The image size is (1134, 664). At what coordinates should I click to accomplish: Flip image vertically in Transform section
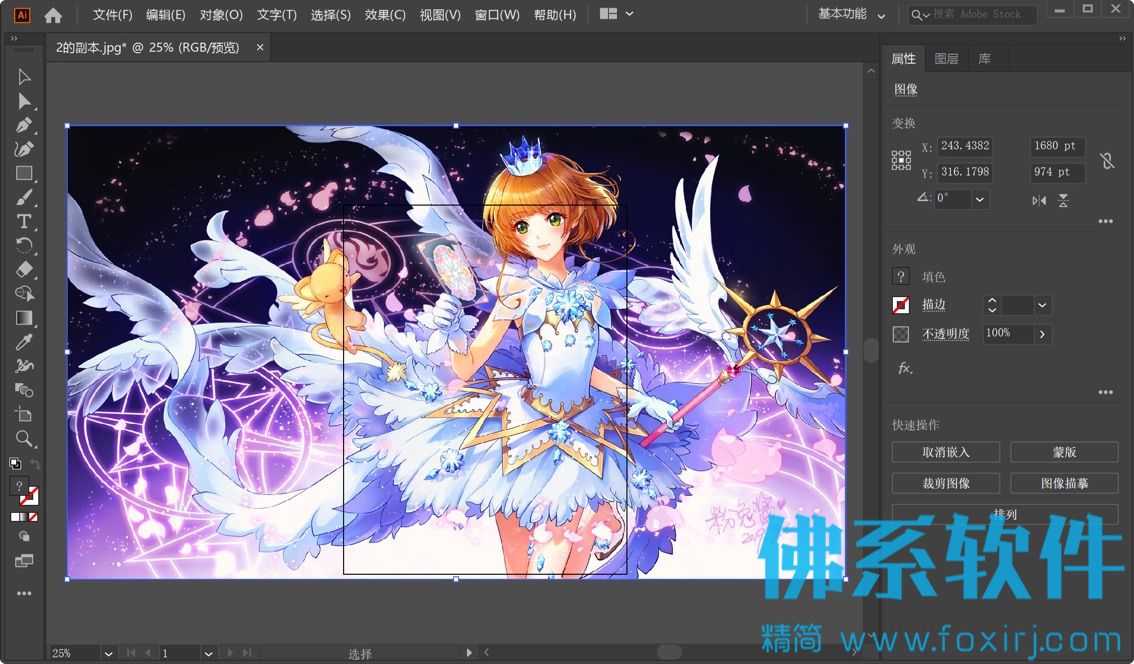1063,200
